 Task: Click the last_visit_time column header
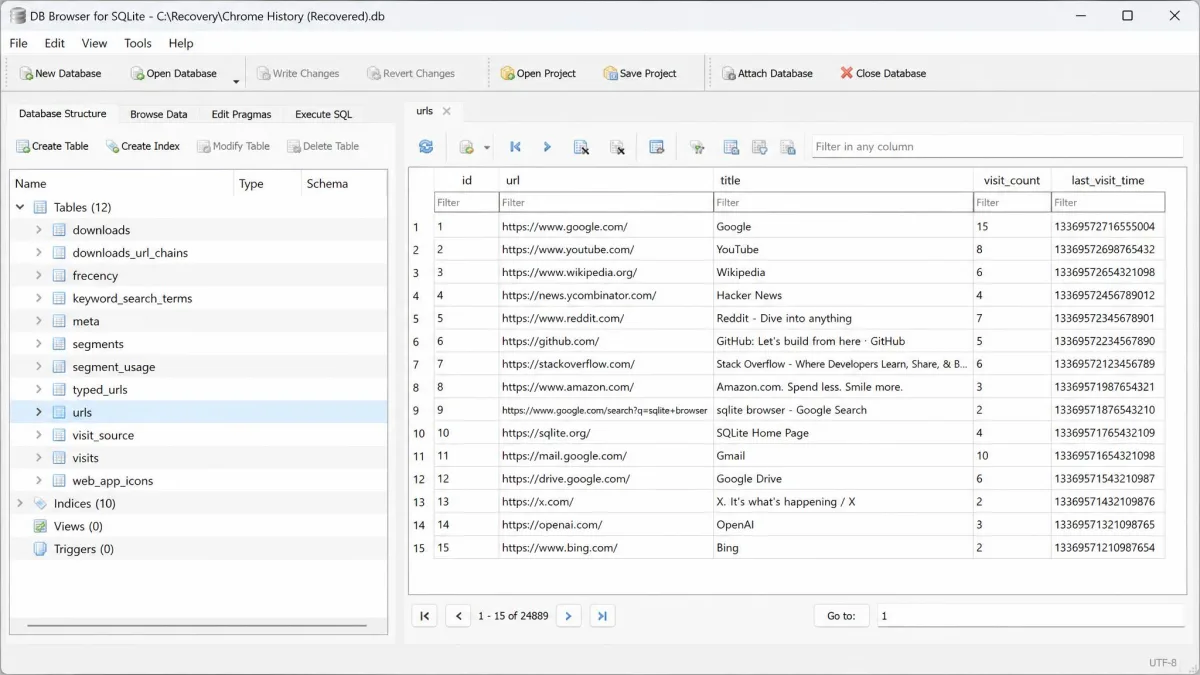1108,180
